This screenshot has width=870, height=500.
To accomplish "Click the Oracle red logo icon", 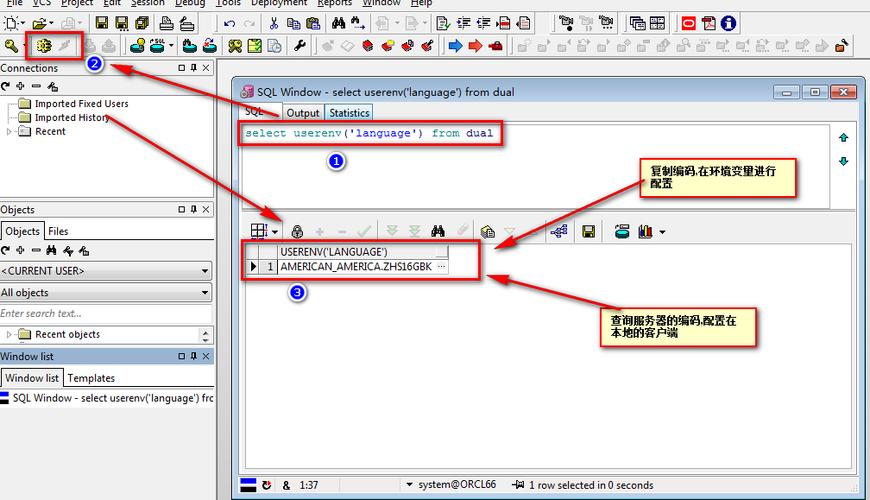I will [x=689, y=23].
